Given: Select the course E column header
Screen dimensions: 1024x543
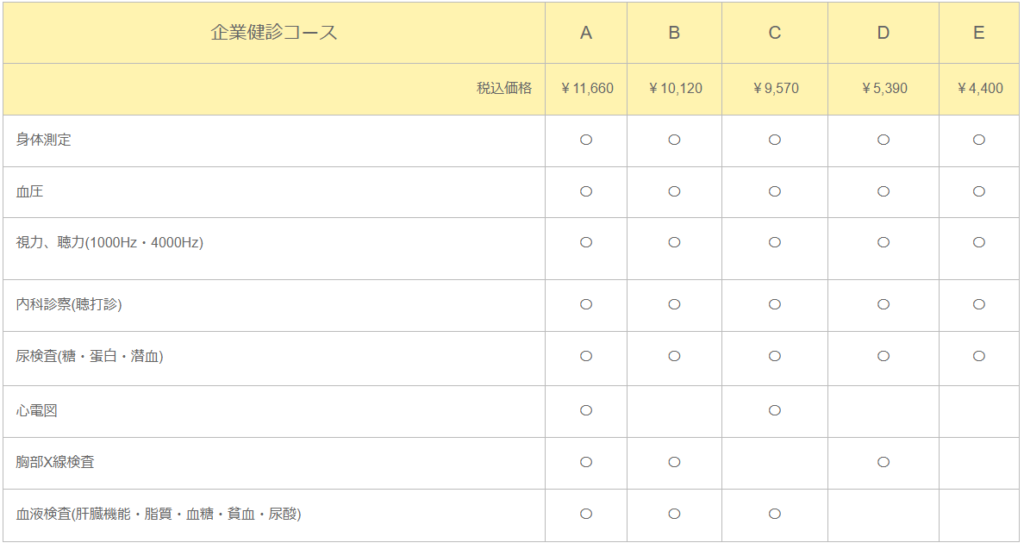Looking at the screenshot, I should (979, 33).
